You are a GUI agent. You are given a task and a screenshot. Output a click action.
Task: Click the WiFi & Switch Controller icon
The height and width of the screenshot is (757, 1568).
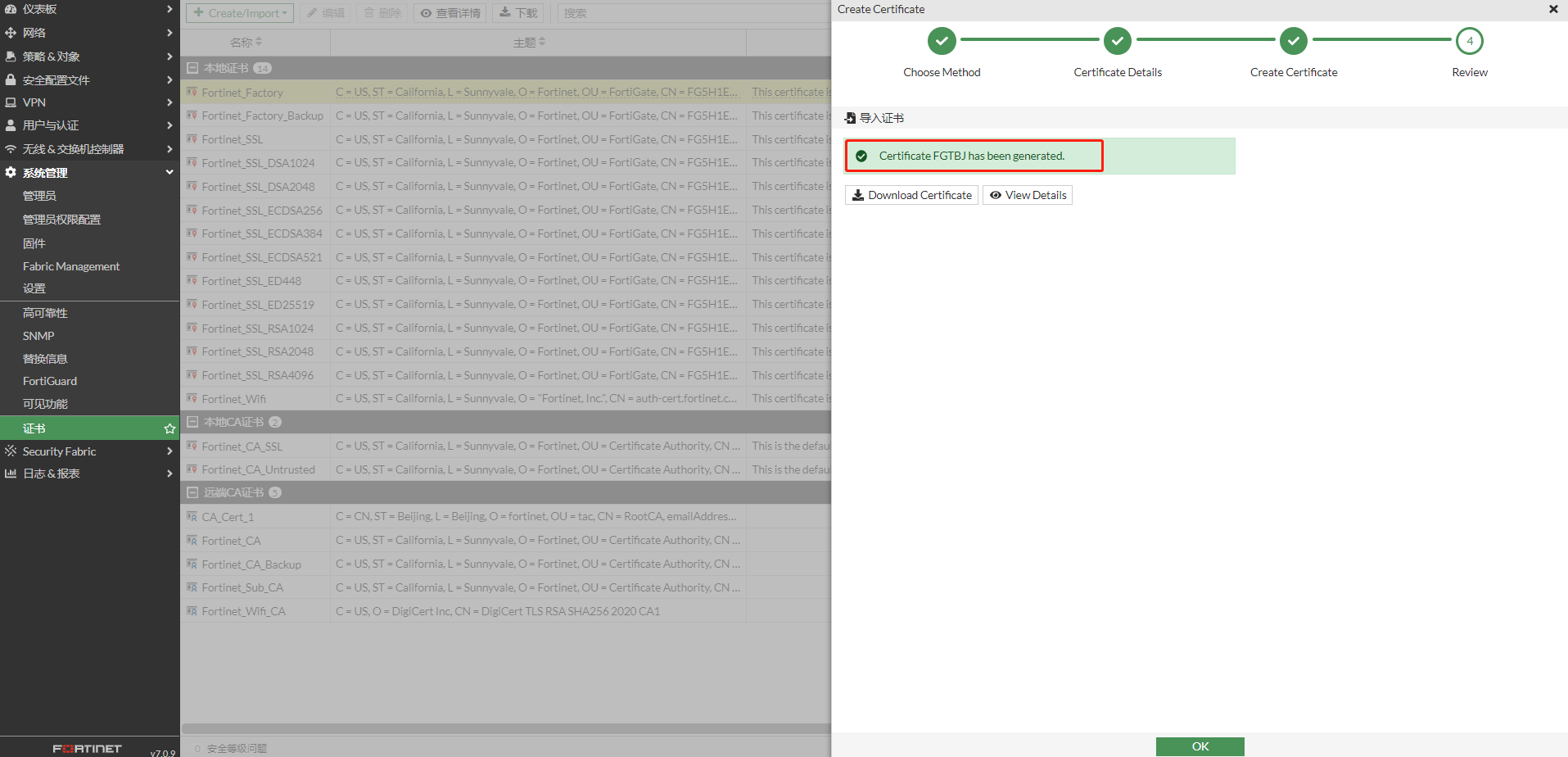11,149
